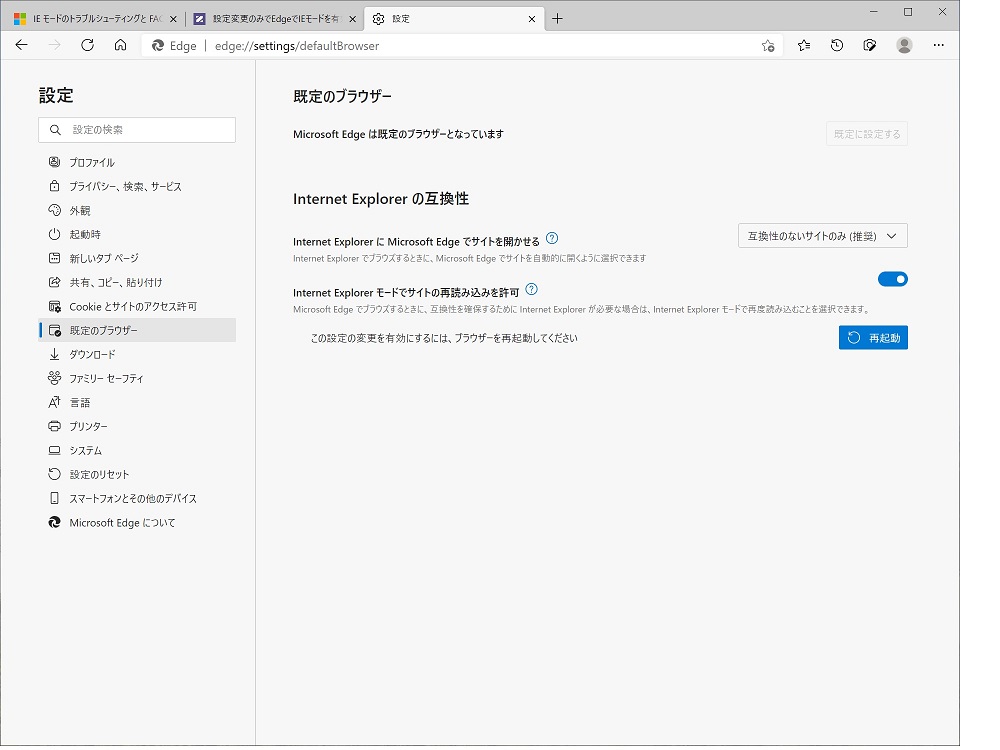
Task: Go back using the back arrow
Action: pos(22,45)
